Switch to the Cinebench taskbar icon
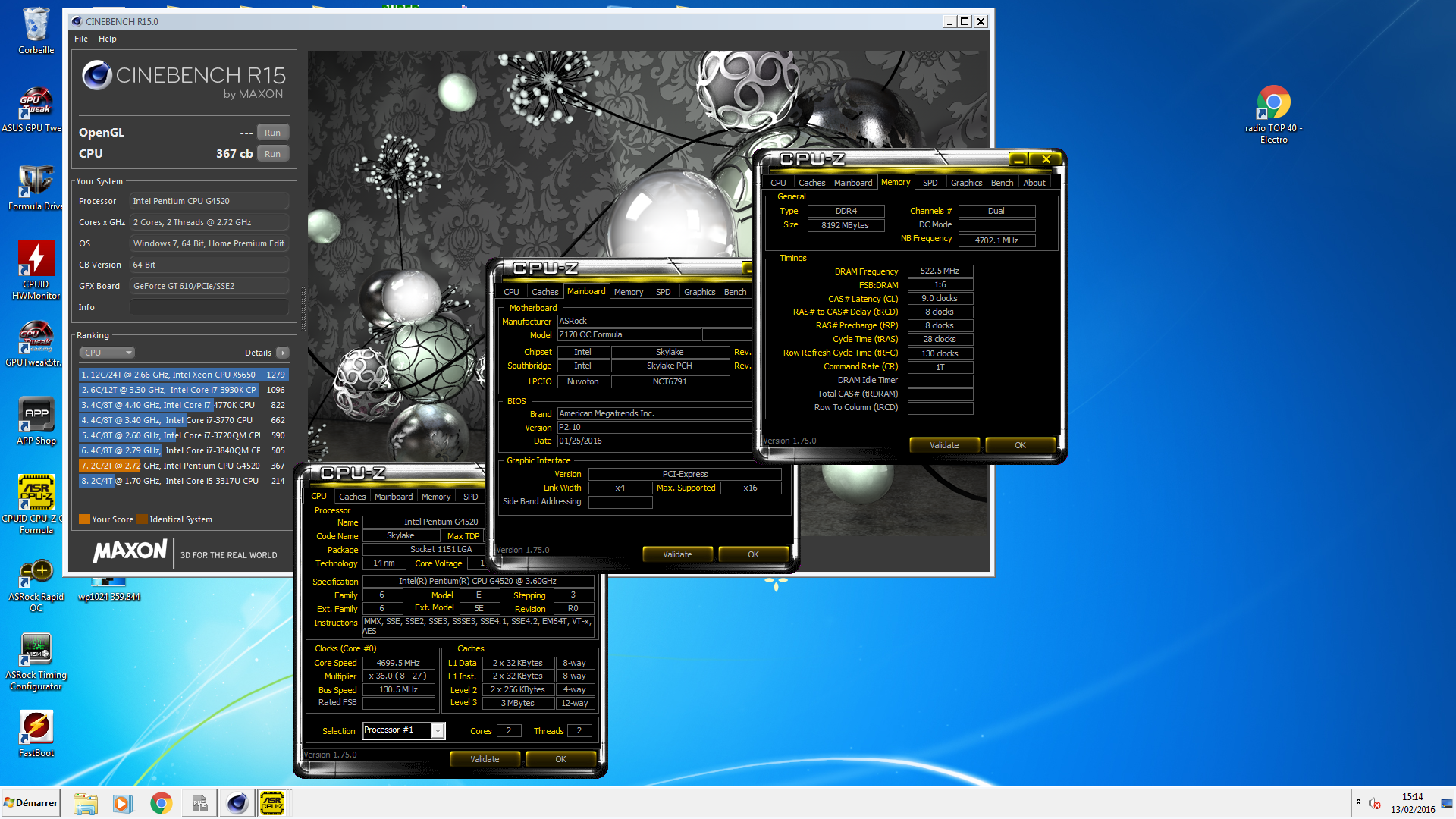The image size is (1456, 819). [237, 803]
